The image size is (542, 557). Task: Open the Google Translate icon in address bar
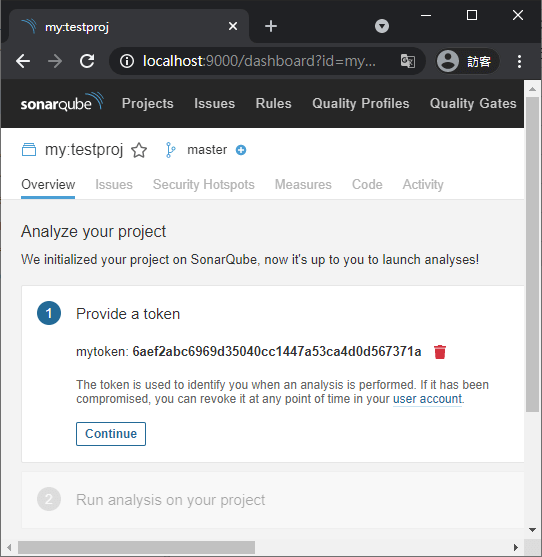click(x=408, y=61)
